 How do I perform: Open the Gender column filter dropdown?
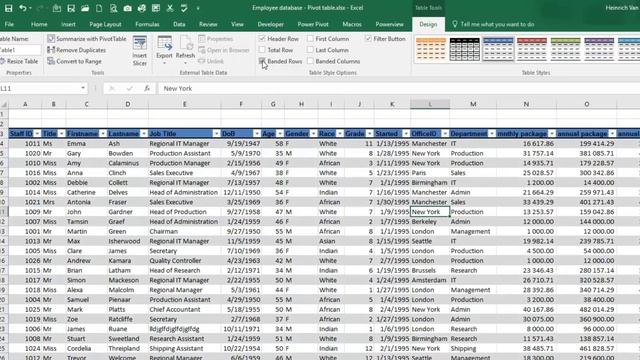point(313,133)
